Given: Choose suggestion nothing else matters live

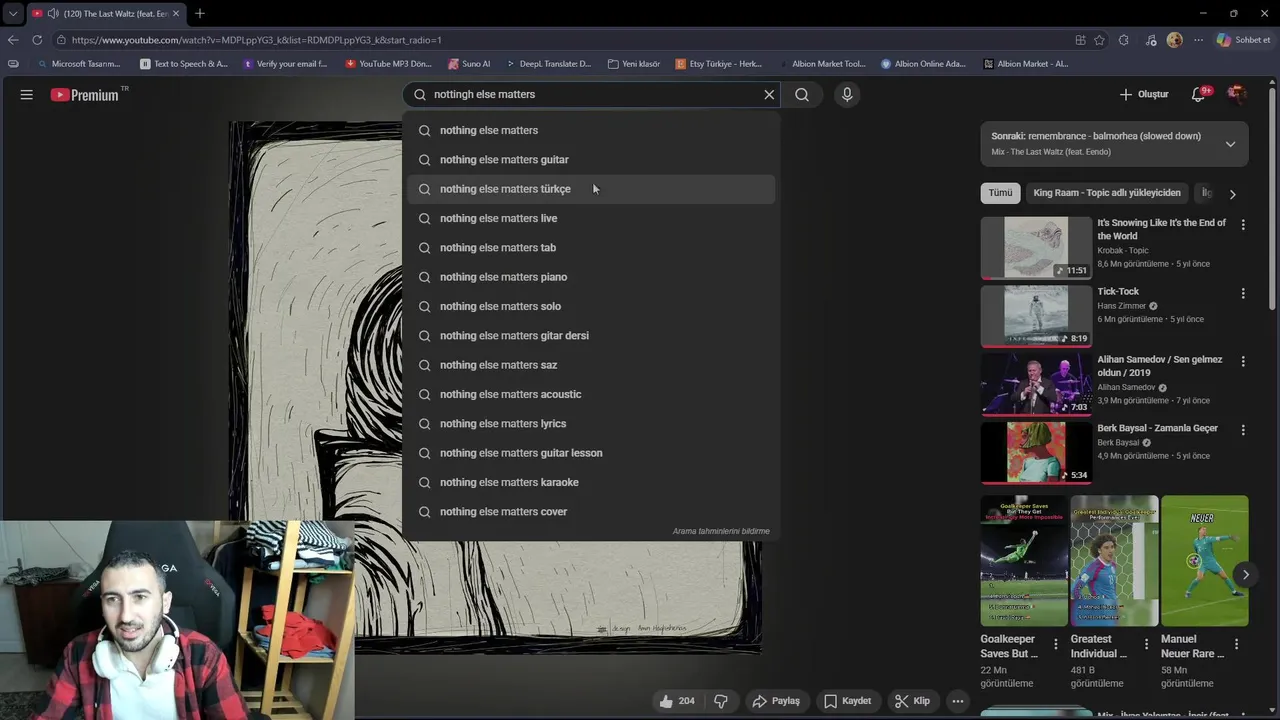Looking at the screenshot, I should click(591, 218).
